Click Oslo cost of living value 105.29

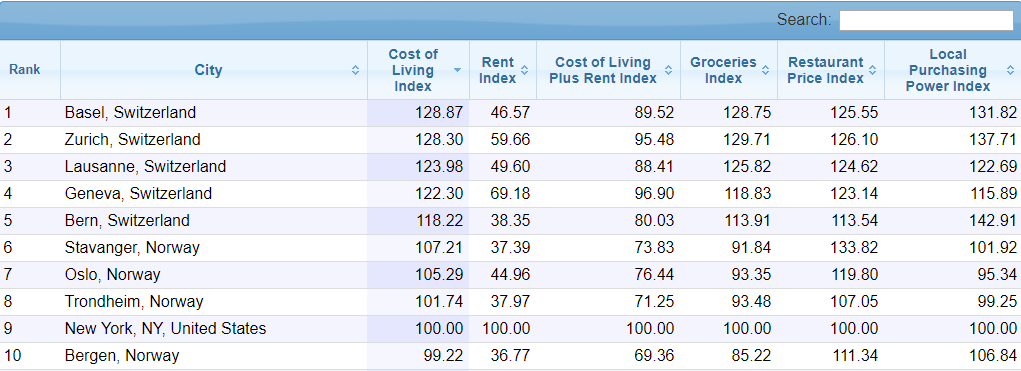pos(439,275)
